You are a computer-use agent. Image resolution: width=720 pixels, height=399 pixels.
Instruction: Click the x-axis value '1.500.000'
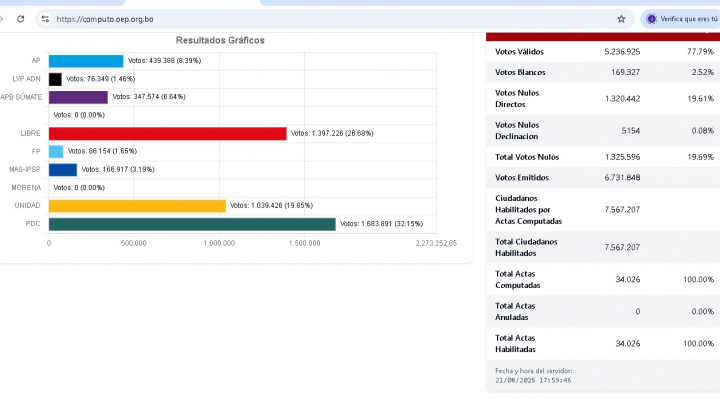click(304, 243)
